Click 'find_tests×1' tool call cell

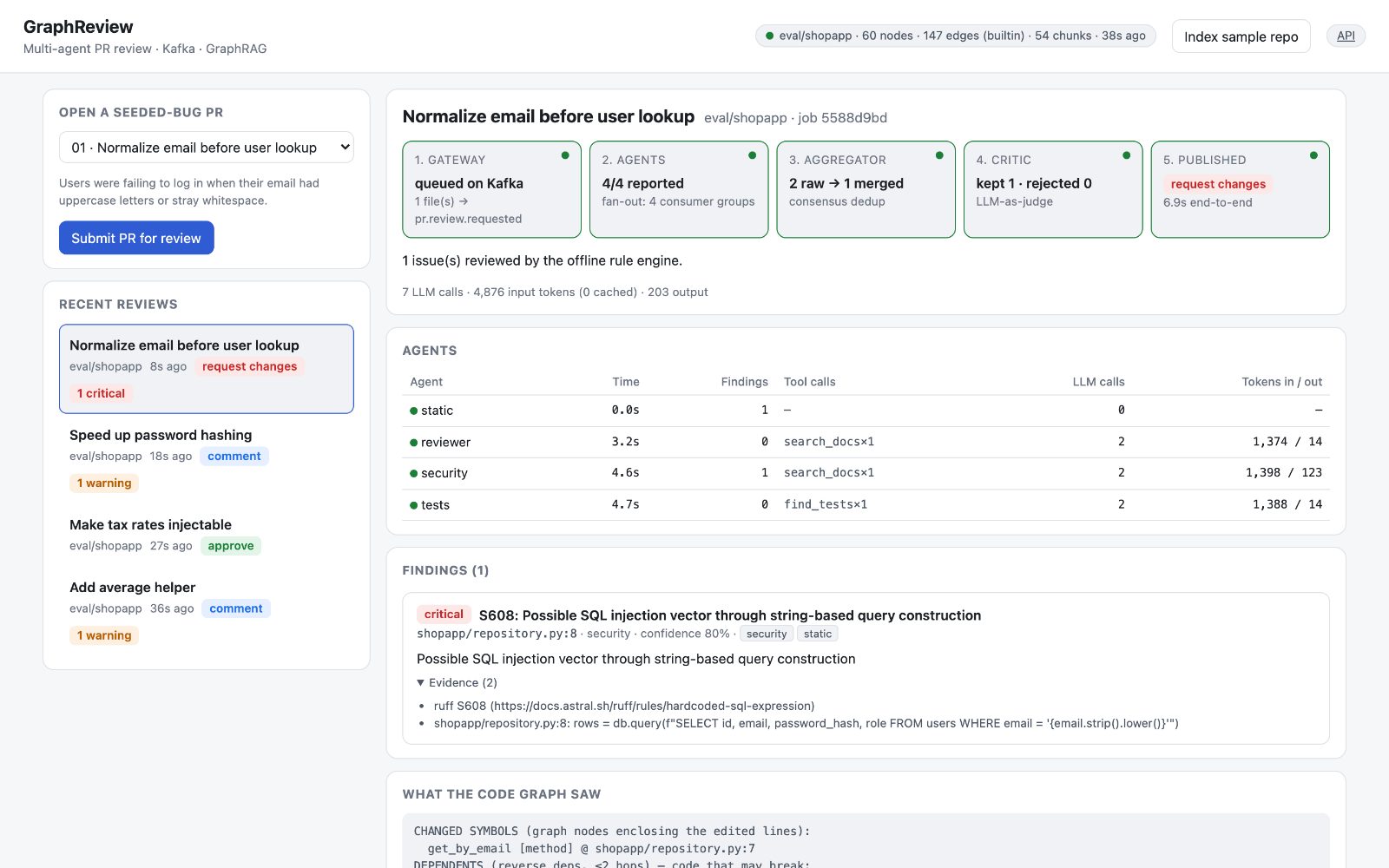click(826, 504)
